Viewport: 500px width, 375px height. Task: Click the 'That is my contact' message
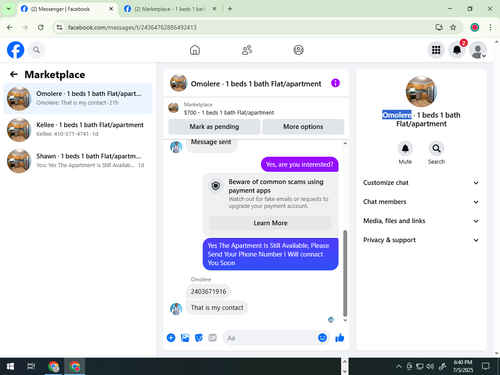217,307
